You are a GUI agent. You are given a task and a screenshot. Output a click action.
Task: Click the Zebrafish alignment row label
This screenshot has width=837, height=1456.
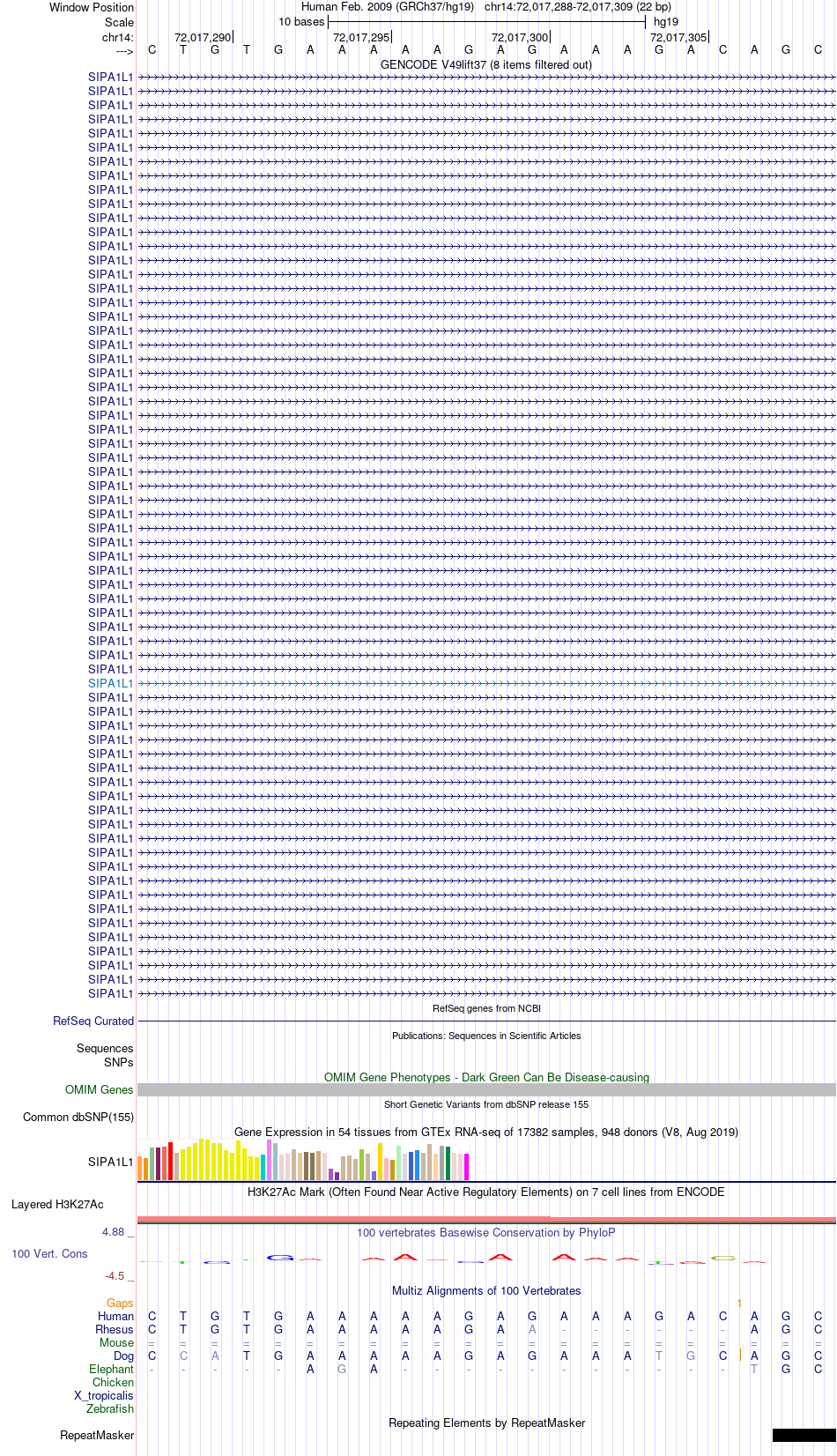(x=110, y=1408)
